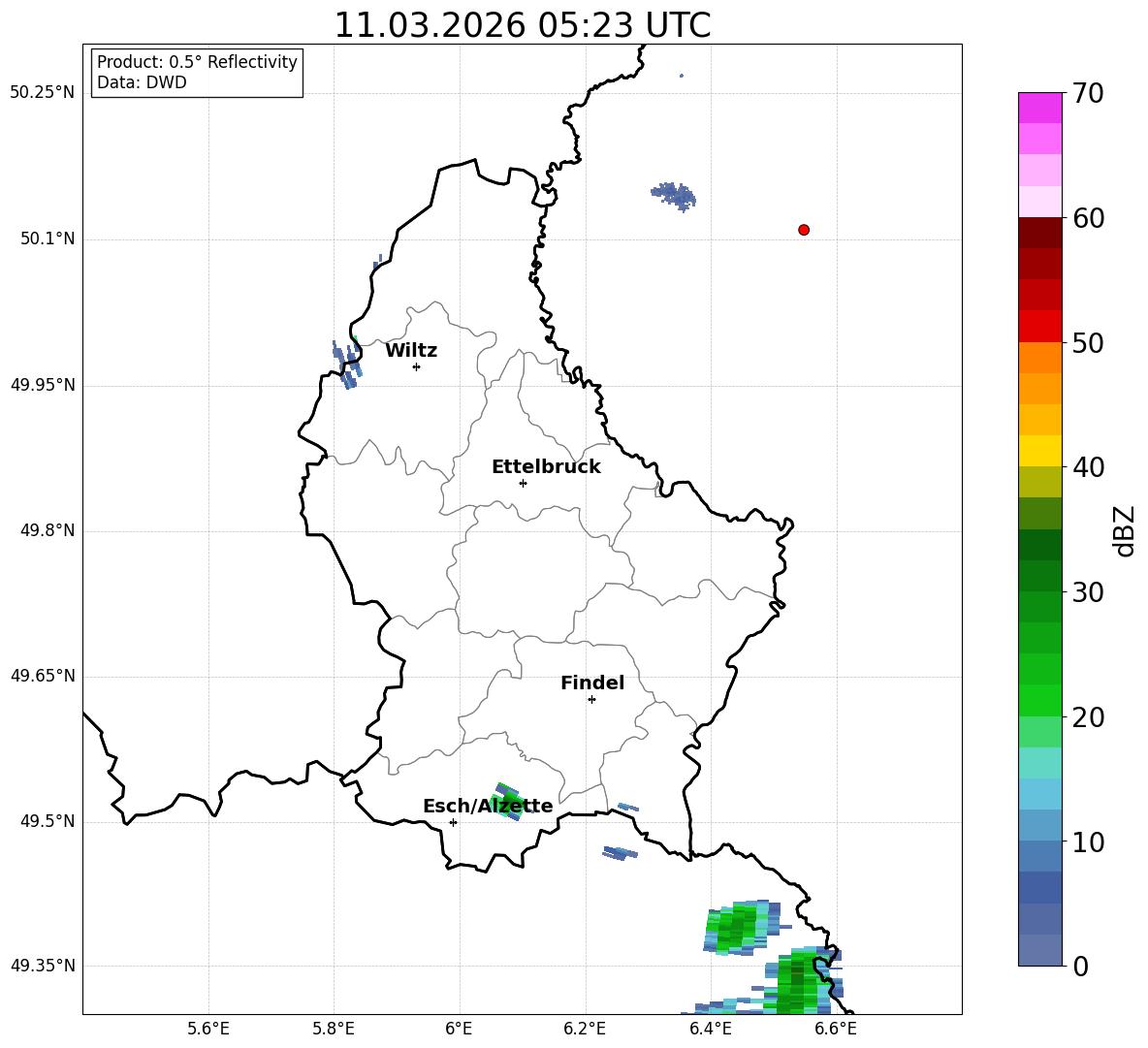Image resolution: width=1148 pixels, height=1048 pixels.
Task: Click the red 50 dBZ colorbar segment
Action: pyautogui.click(x=1039, y=327)
